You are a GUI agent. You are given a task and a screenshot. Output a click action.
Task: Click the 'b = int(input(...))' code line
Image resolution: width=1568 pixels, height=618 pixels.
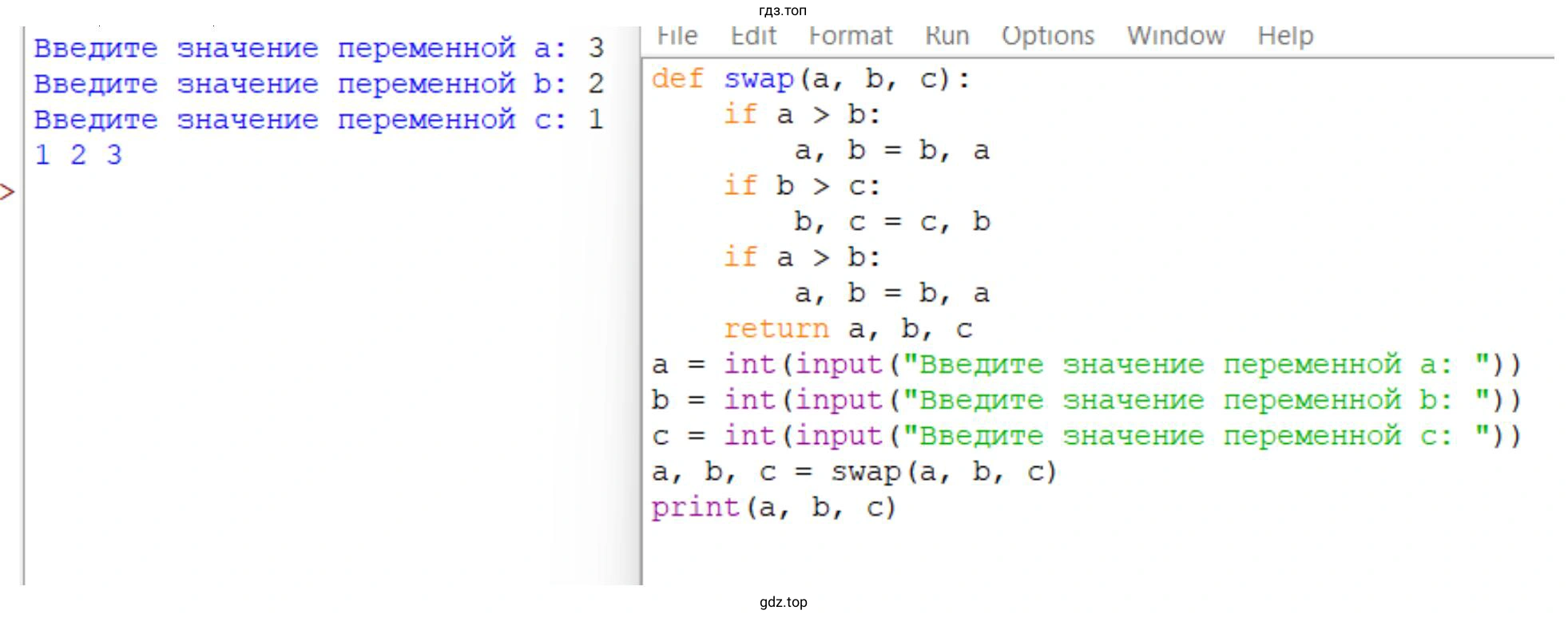pos(1086,400)
